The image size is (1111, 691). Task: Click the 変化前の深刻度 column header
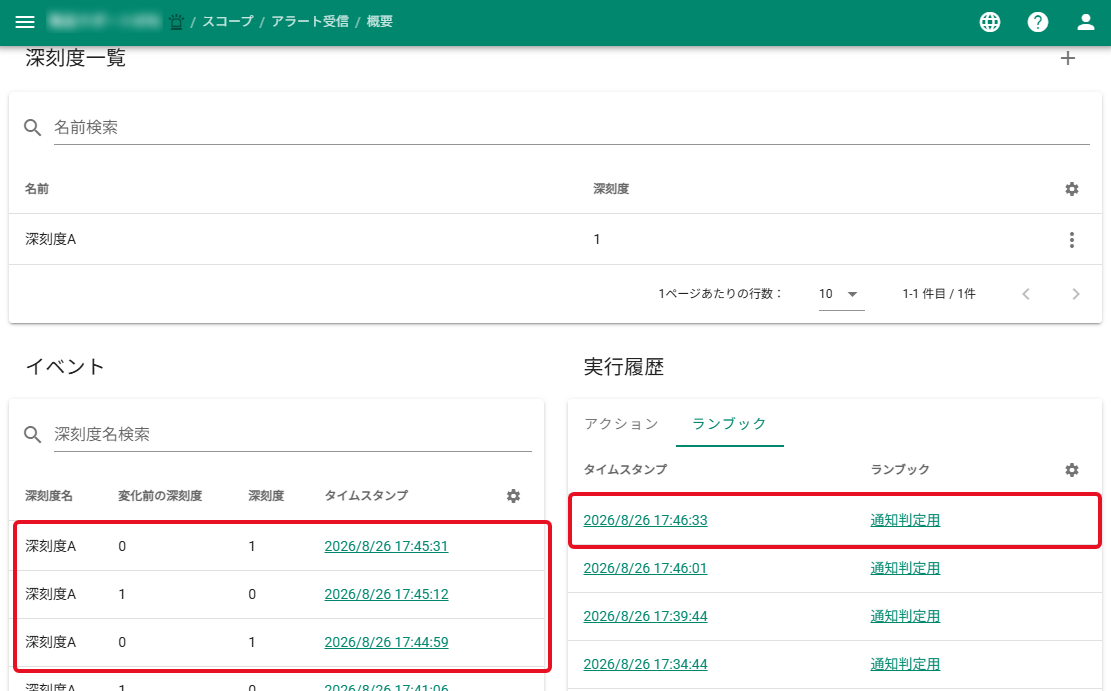160,496
